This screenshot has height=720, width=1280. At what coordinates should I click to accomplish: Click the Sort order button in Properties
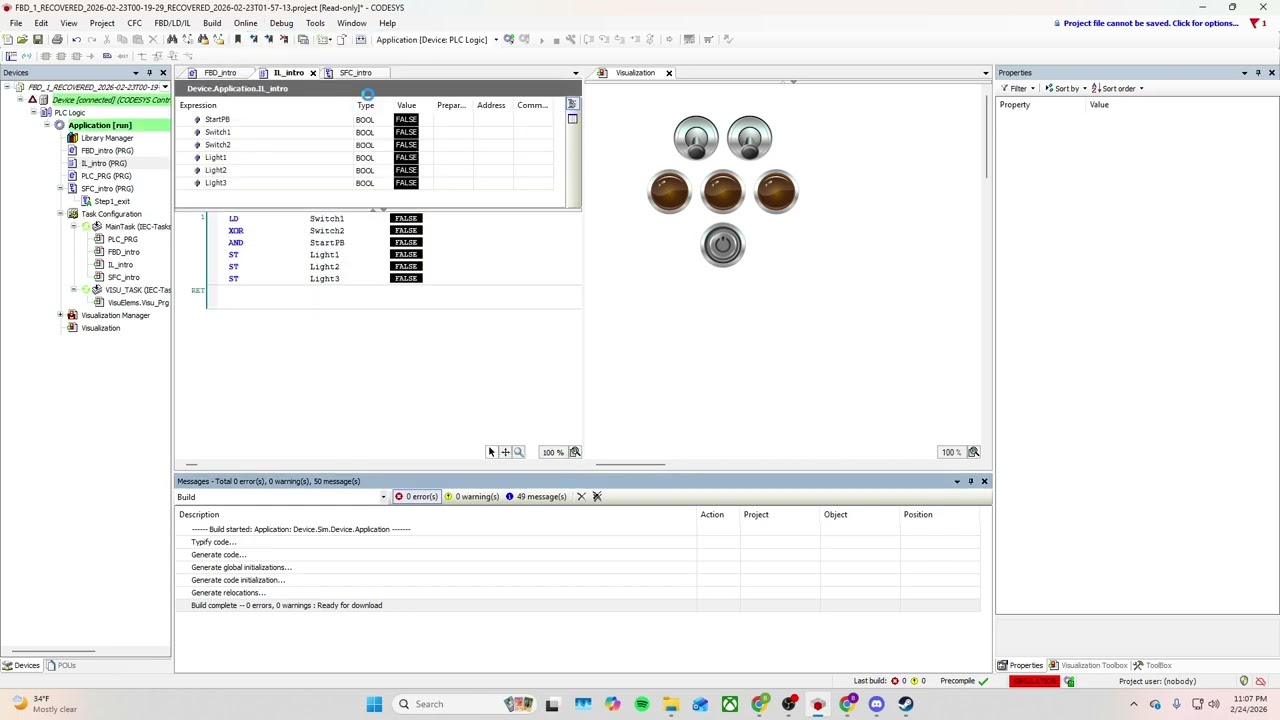click(1118, 88)
